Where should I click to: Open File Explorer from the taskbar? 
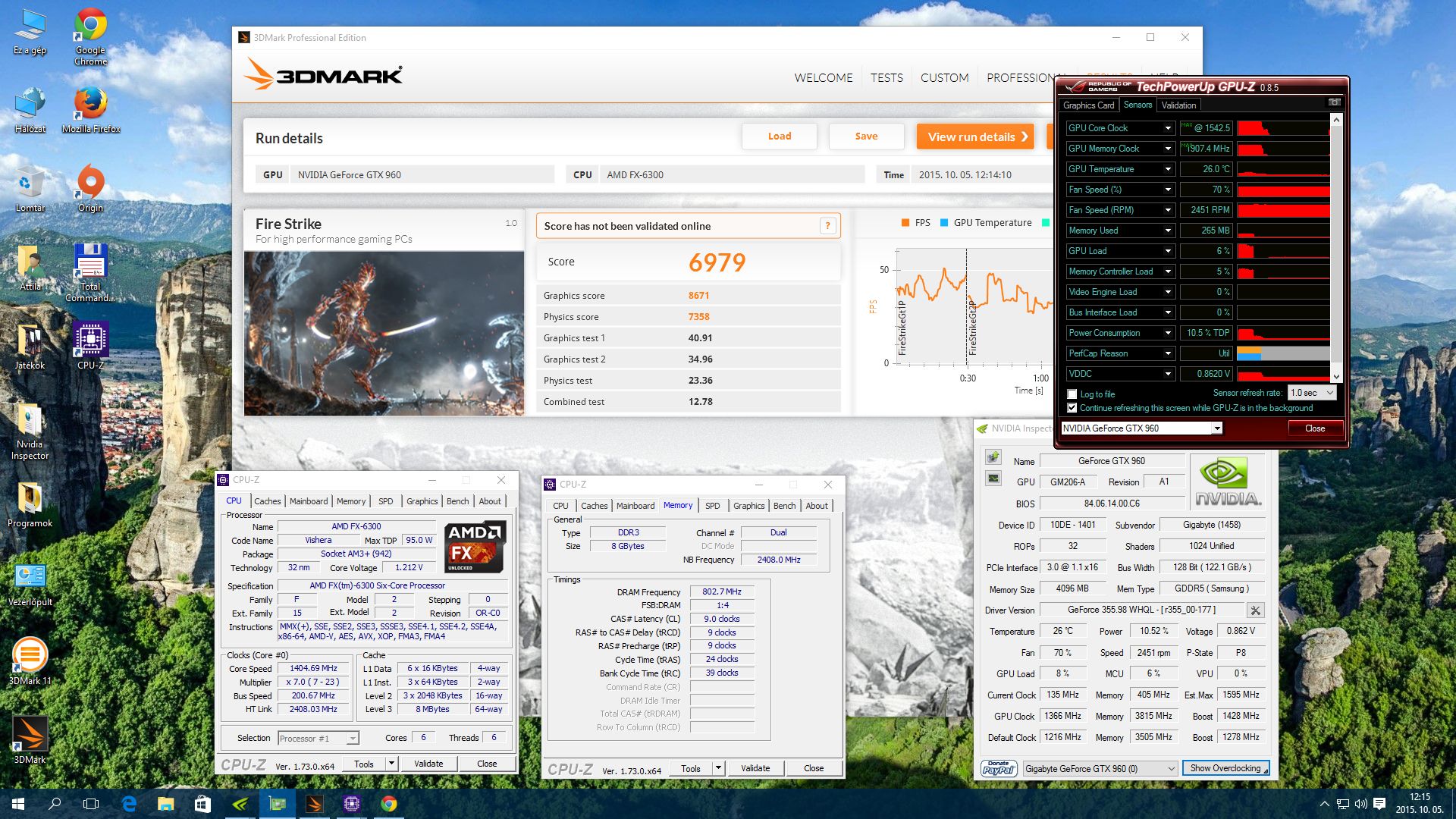[x=165, y=804]
